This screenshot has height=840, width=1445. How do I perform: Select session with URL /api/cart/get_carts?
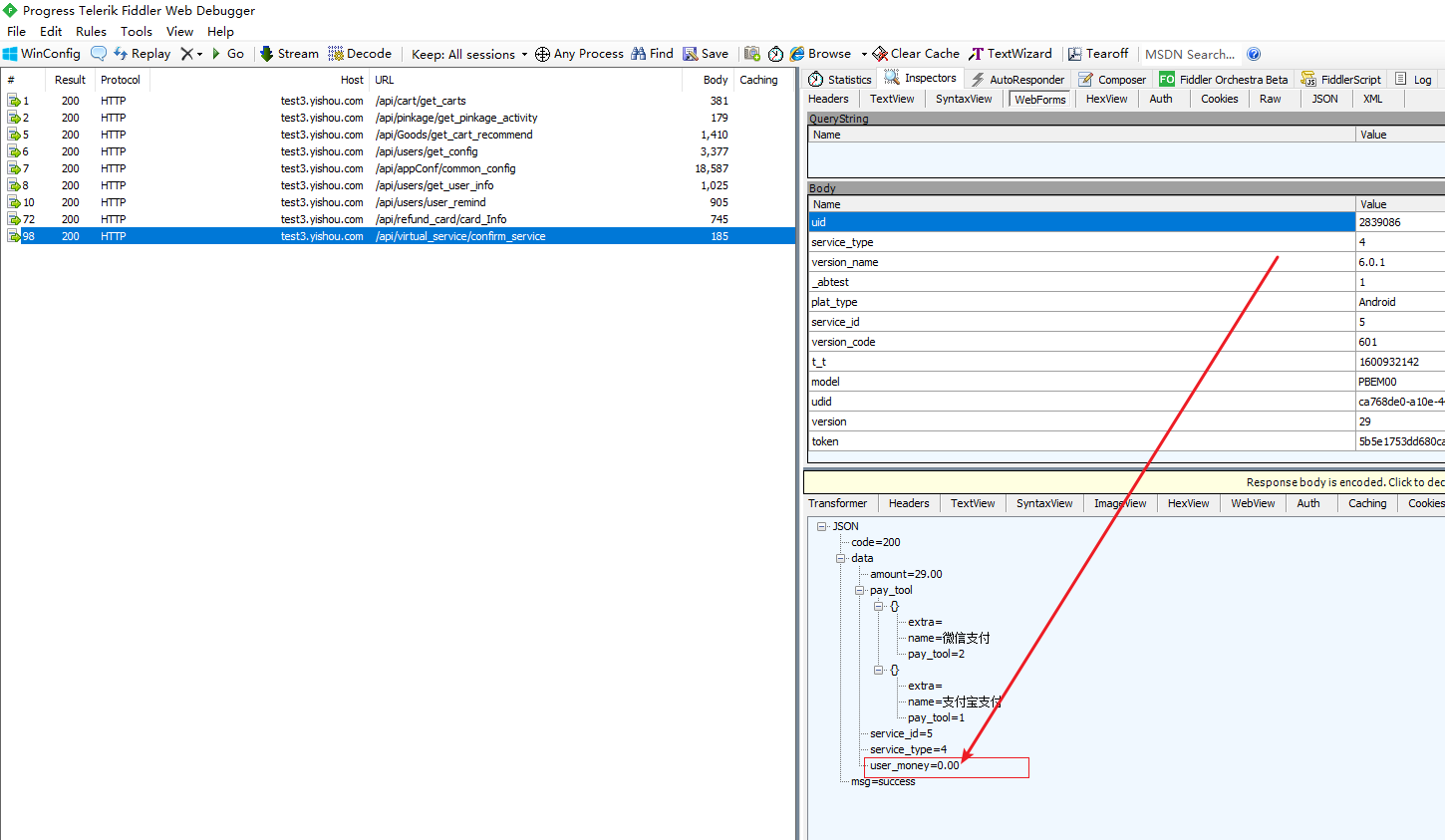(399, 101)
